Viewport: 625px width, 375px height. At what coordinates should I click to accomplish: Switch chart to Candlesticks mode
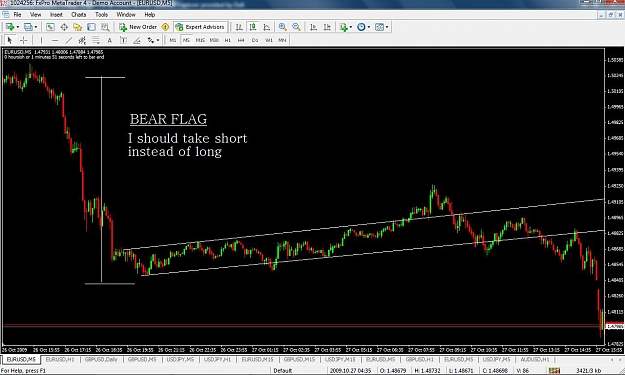tap(253, 27)
